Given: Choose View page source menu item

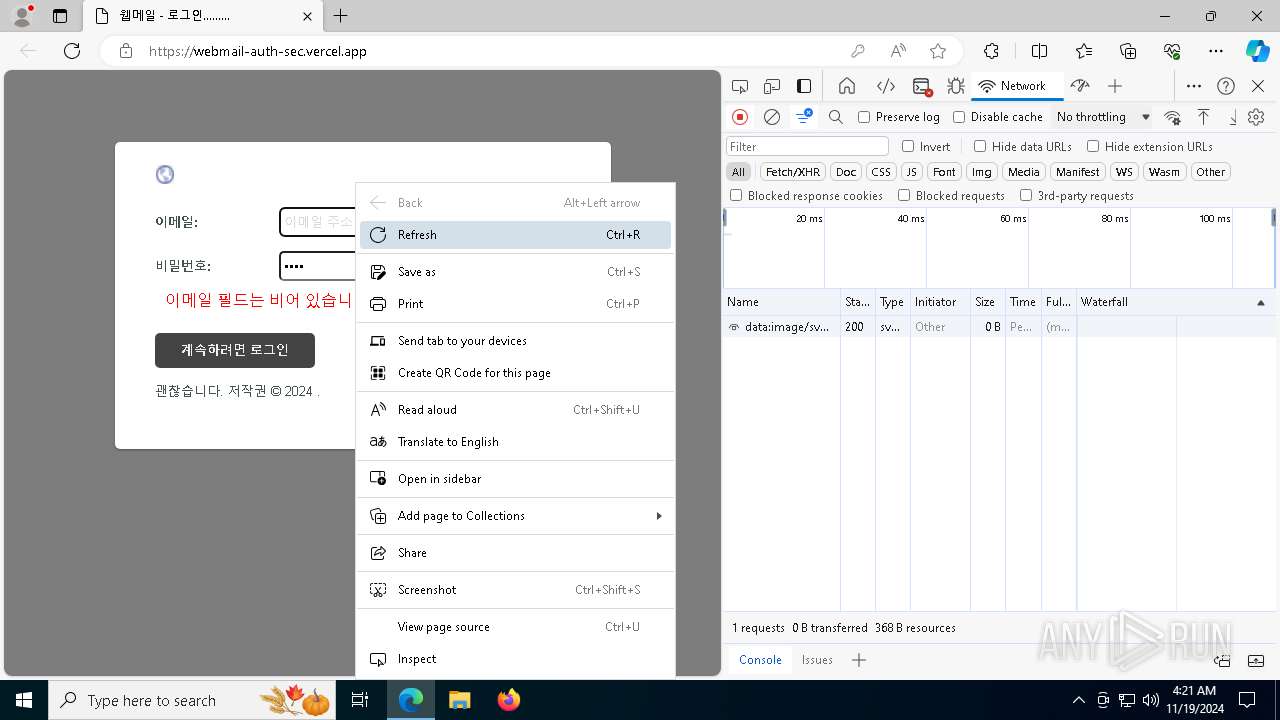Looking at the screenshot, I should coord(515,627).
